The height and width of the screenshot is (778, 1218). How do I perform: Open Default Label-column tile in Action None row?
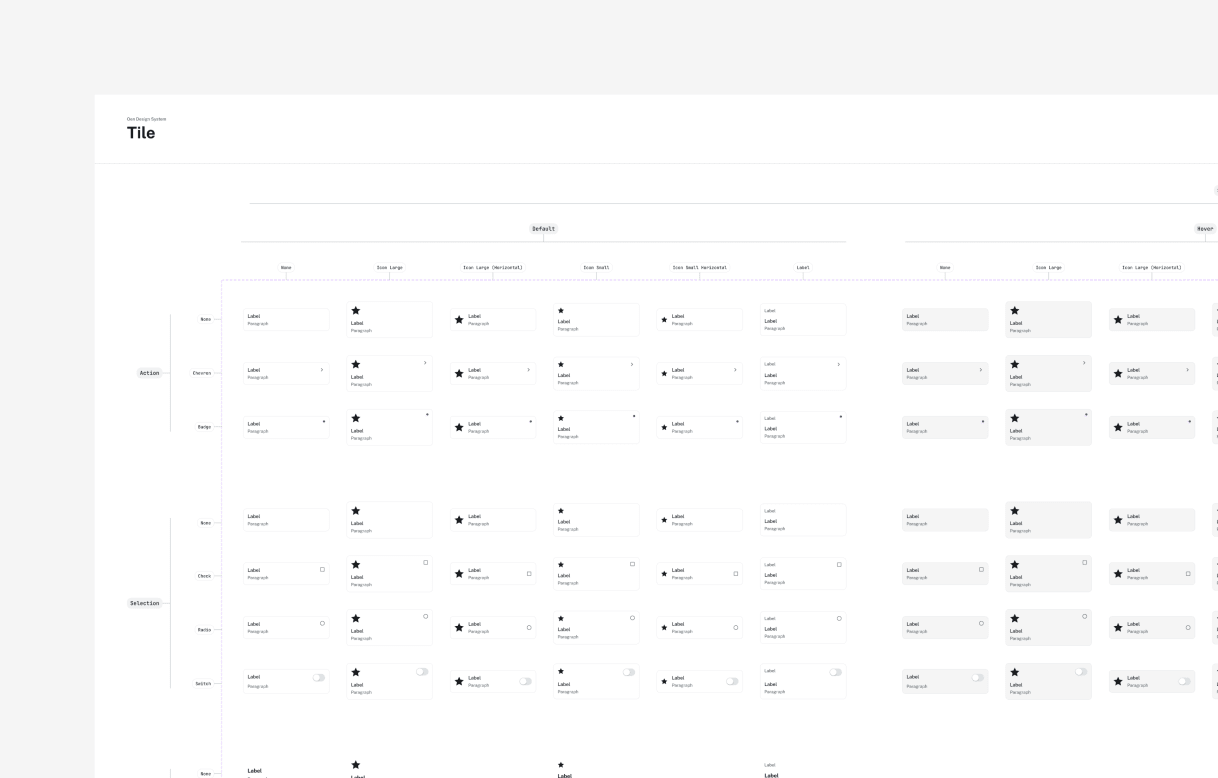pyautogui.click(x=803, y=319)
